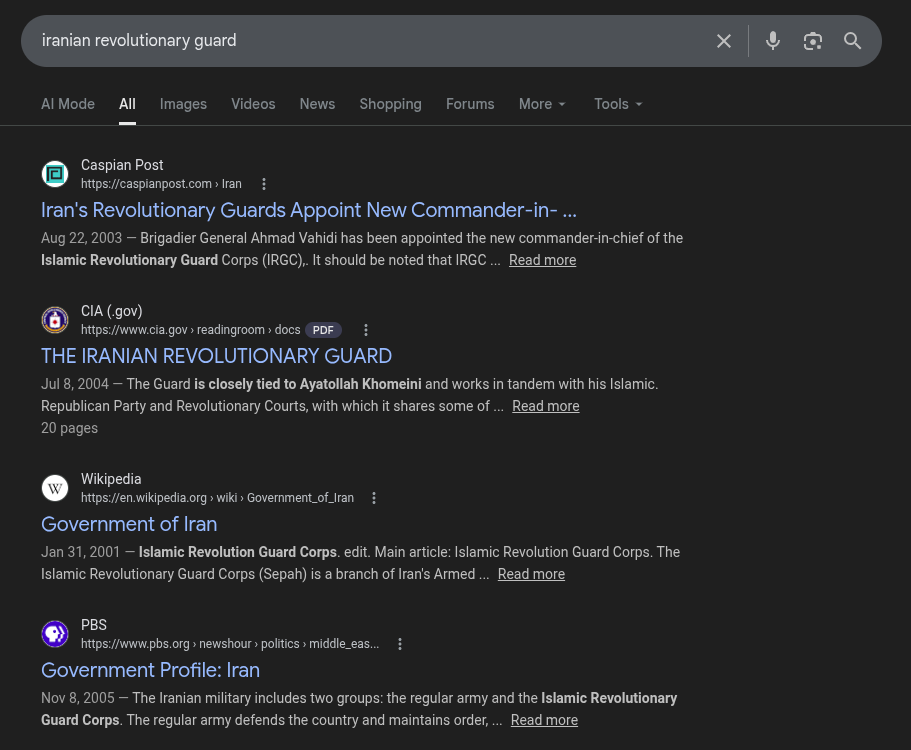
Task: Click the Caspian Post favicon
Action: pos(55,174)
